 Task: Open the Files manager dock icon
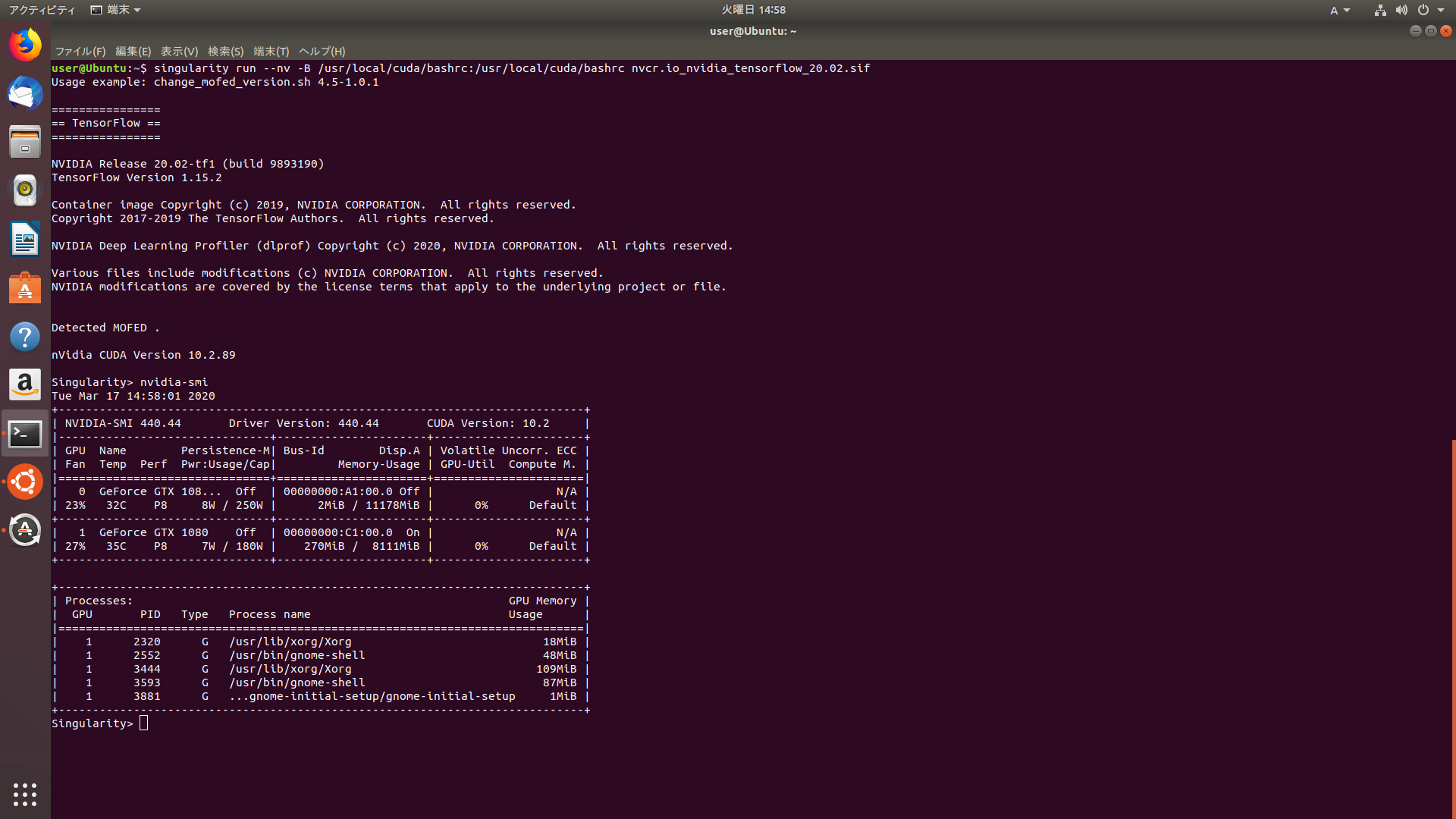[25, 142]
